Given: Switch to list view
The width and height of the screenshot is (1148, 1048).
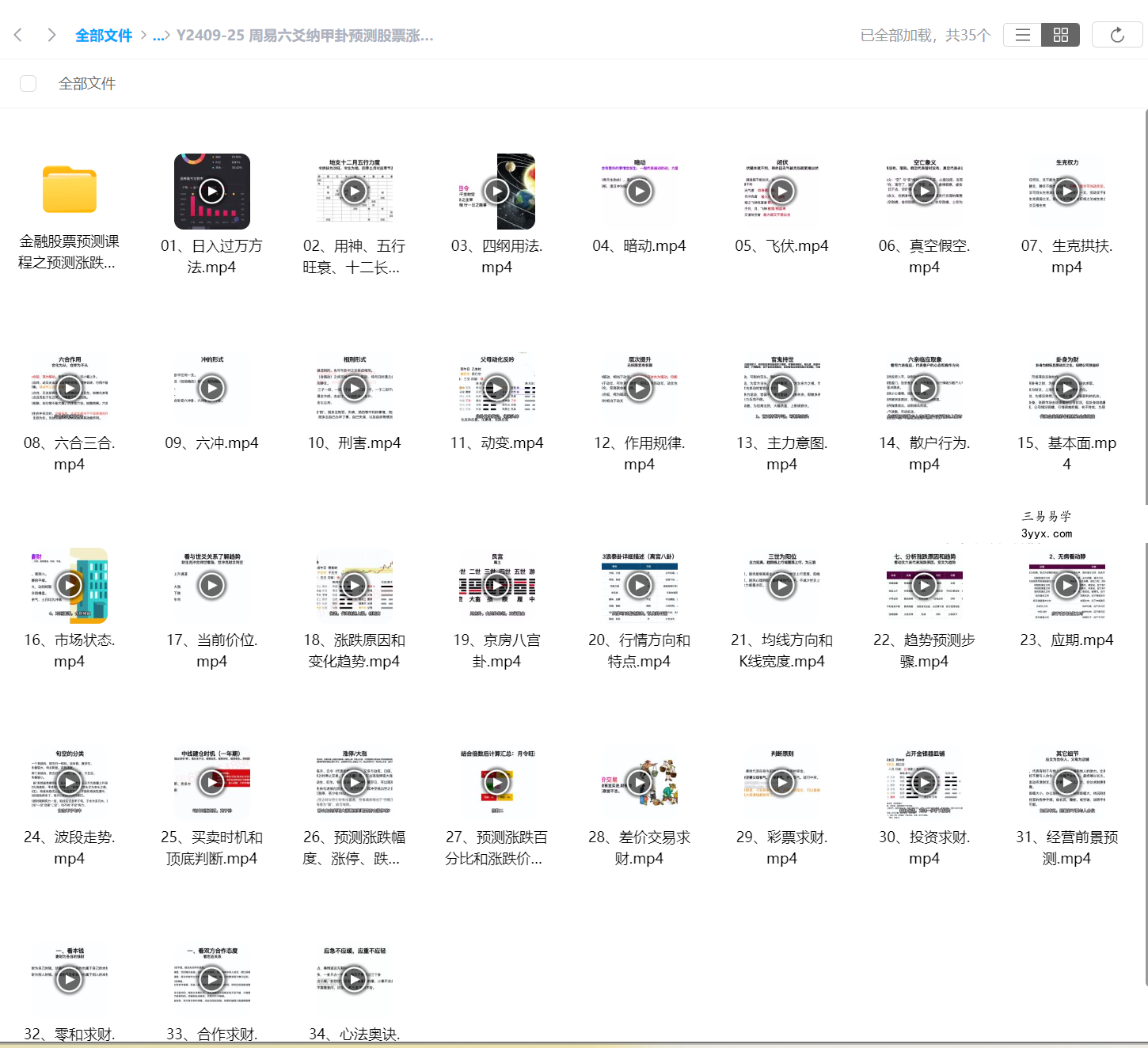Looking at the screenshot, I should (1023, 35).
